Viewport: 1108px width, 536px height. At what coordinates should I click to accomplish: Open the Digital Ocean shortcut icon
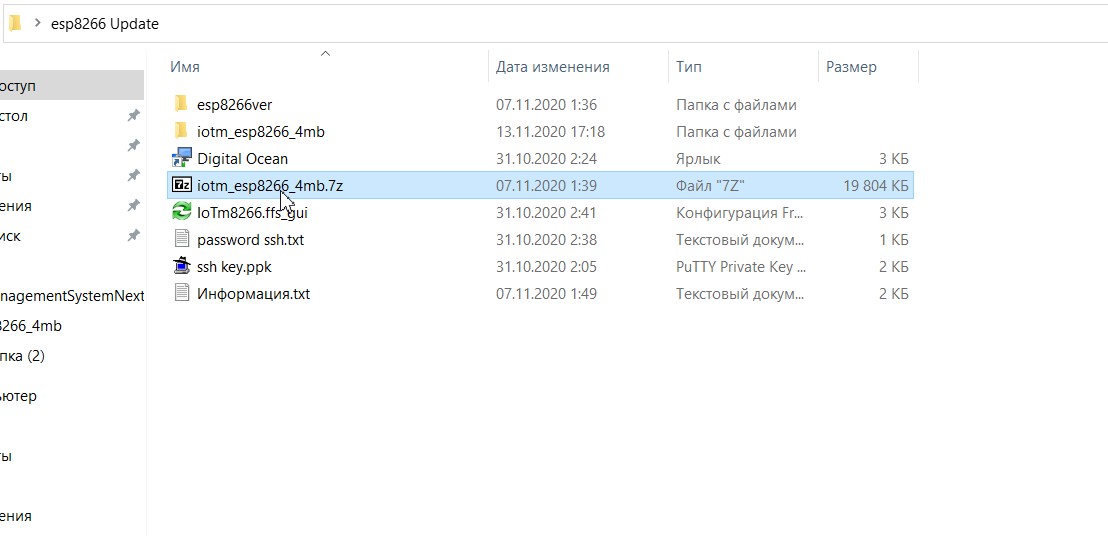coord(181,158)
